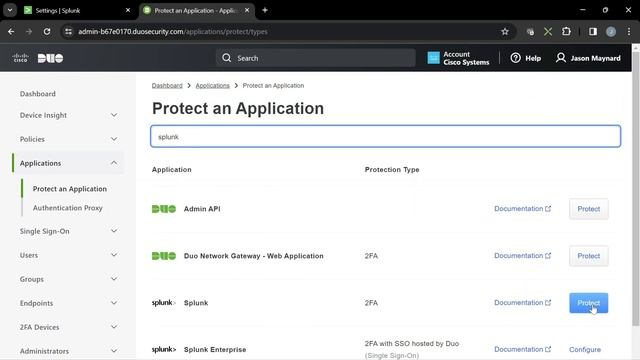
Task: Expand Users sidebar section
Action: coord(68,255)
